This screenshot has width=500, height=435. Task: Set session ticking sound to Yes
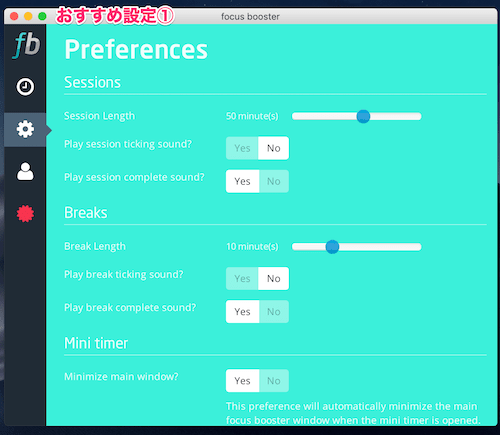(x=242, y=148)
